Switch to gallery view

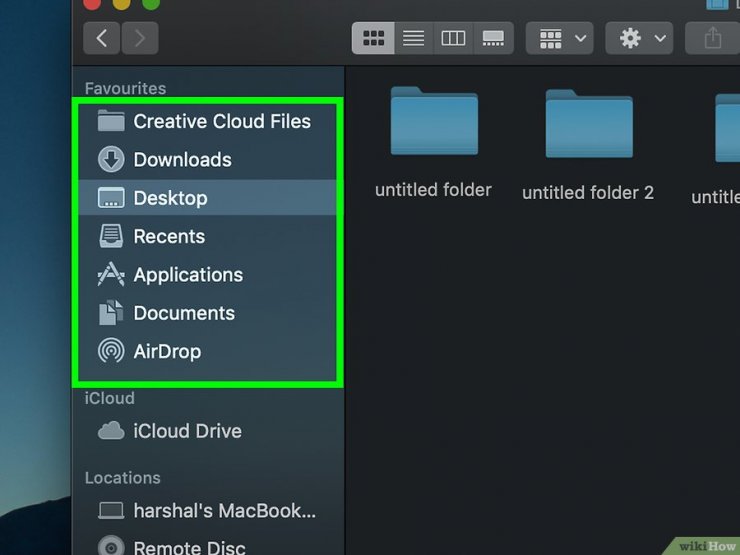(493, 38)
